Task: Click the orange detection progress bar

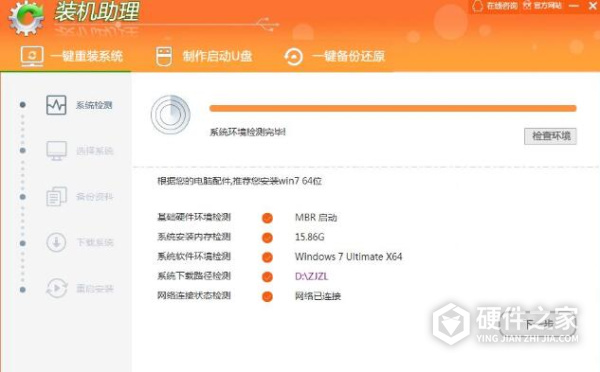Action: pyautogui.click(x=393, y=109)
